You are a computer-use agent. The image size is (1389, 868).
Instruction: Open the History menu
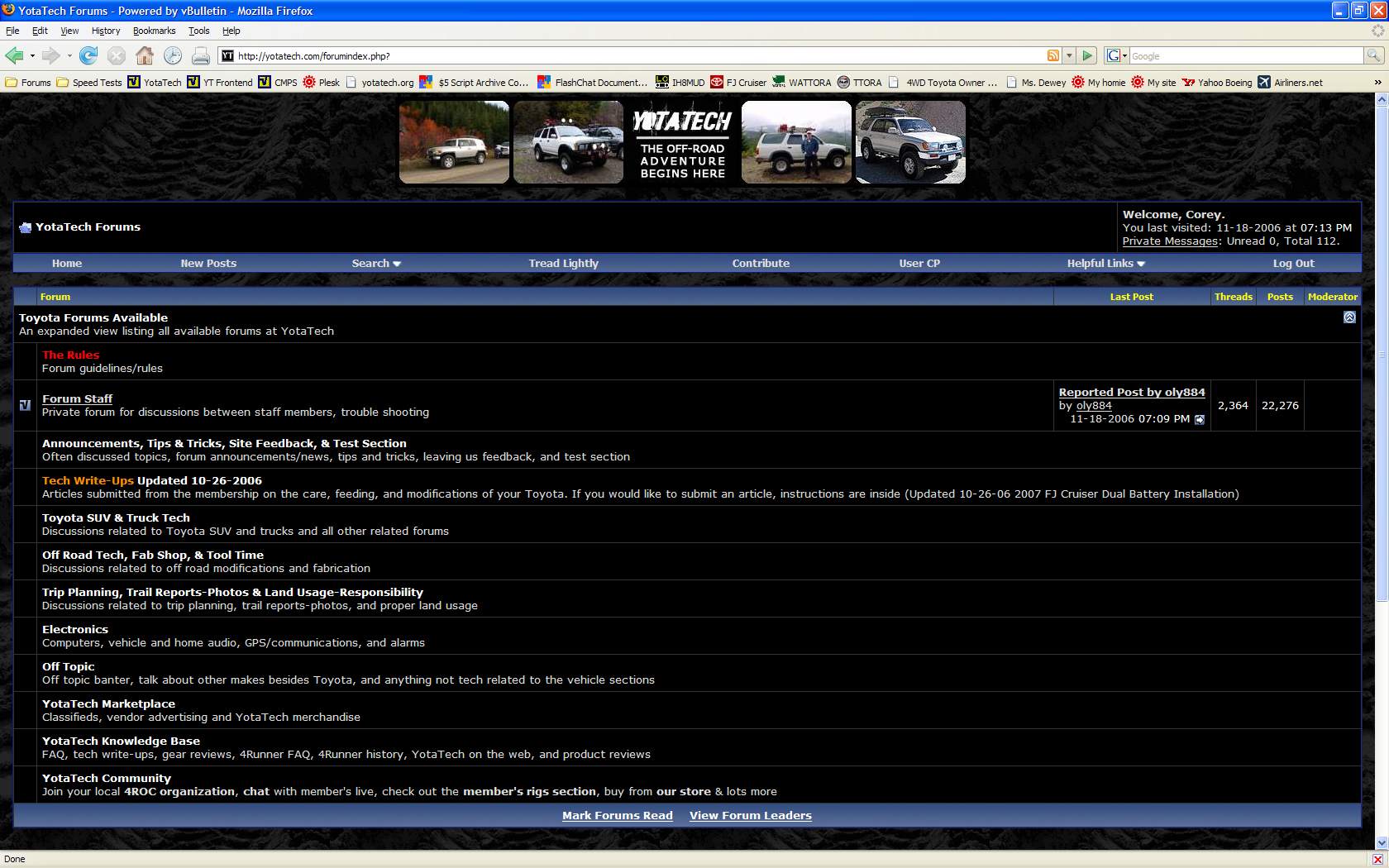point(106,31)
